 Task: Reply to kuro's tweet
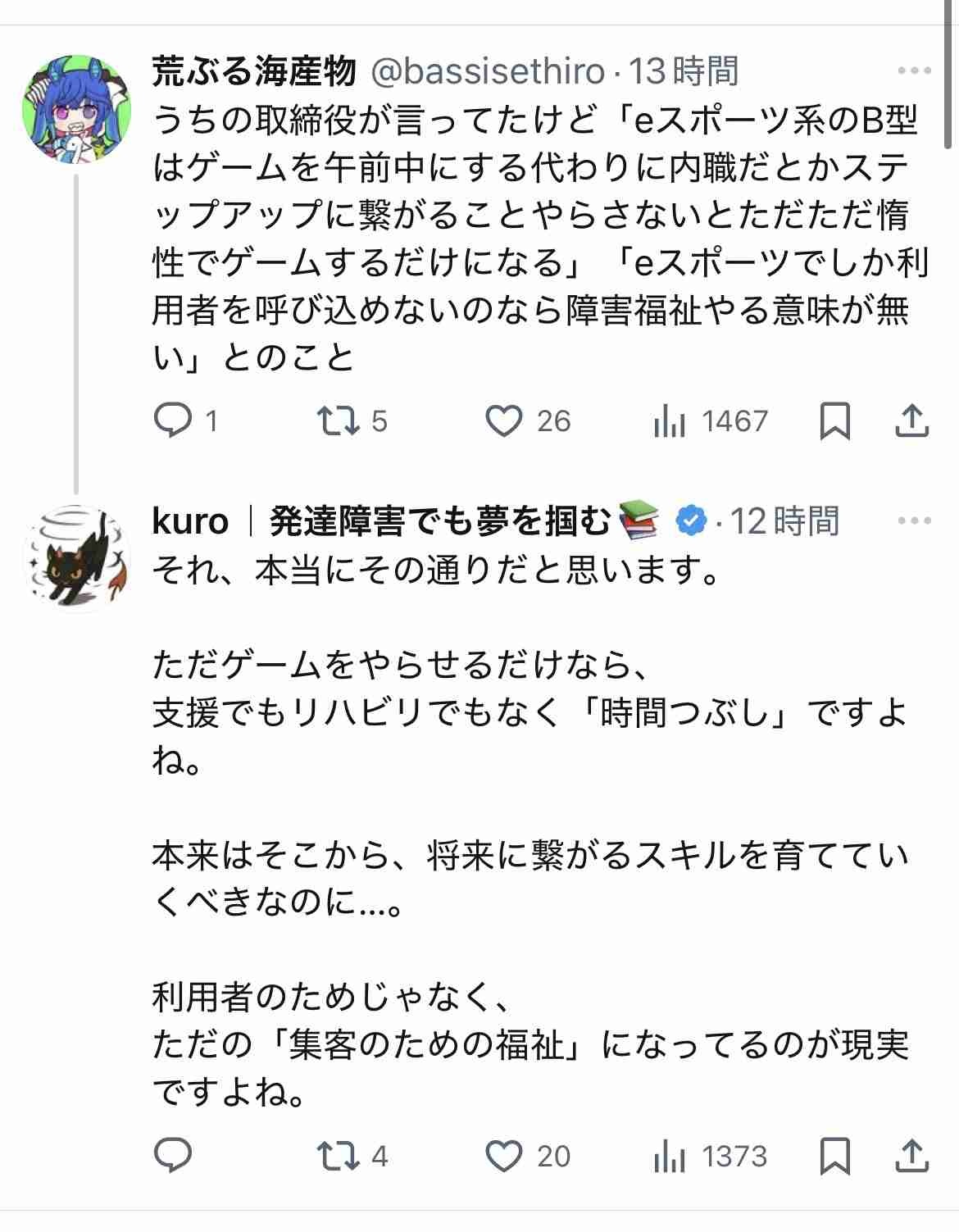pos(173,1156)
